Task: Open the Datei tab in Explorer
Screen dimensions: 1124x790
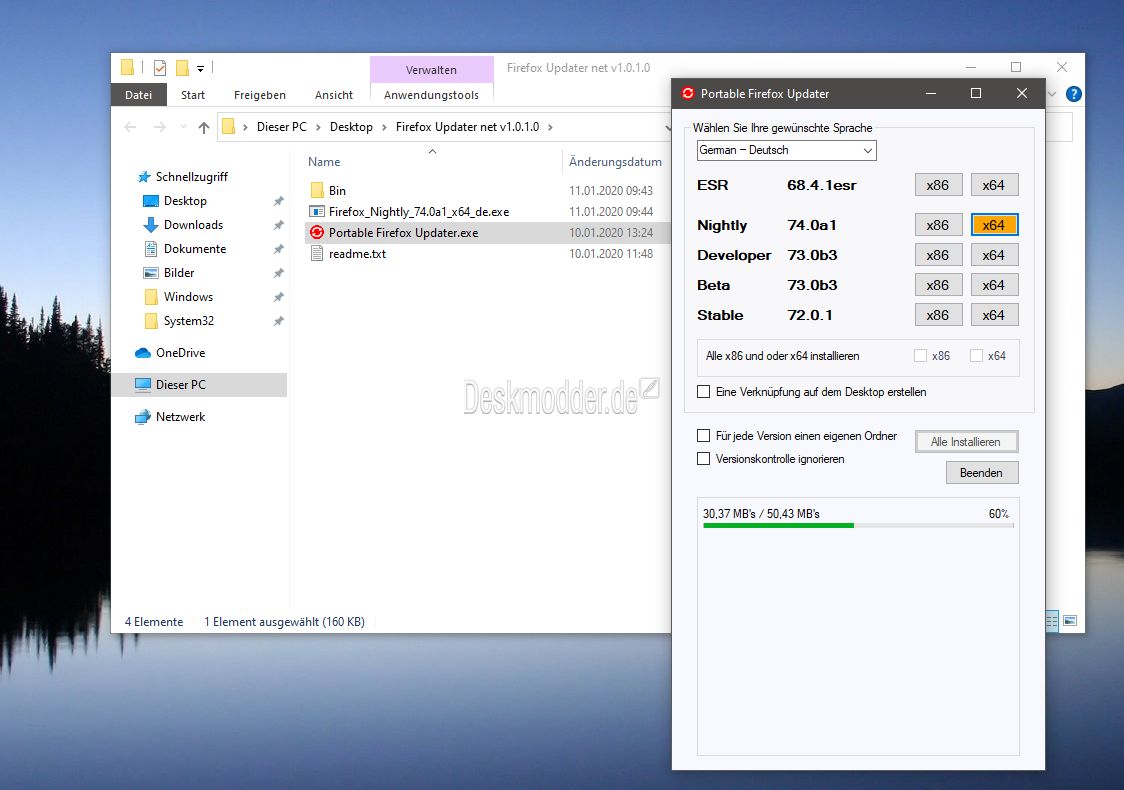Action: [x=138, y=95]
